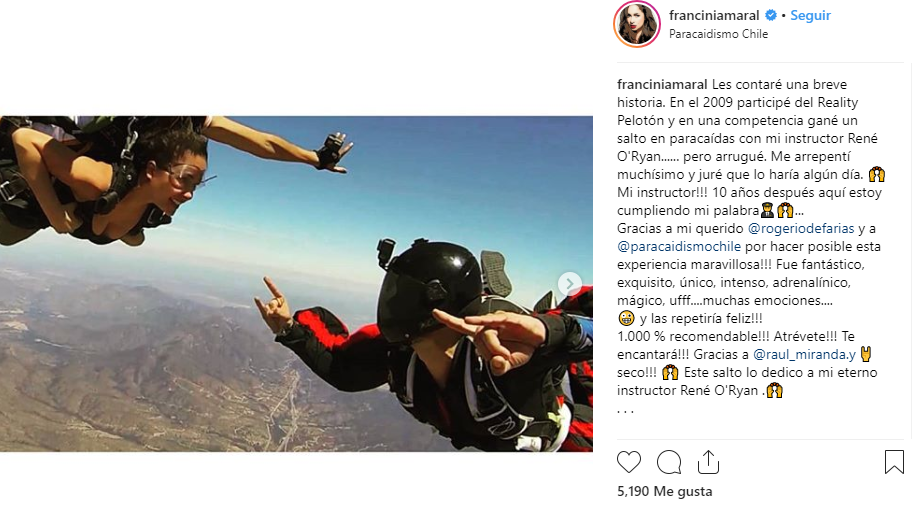Click the grinning emoji in caption
The height and width of the screenshot is (506, 912).
click(626, 318)
